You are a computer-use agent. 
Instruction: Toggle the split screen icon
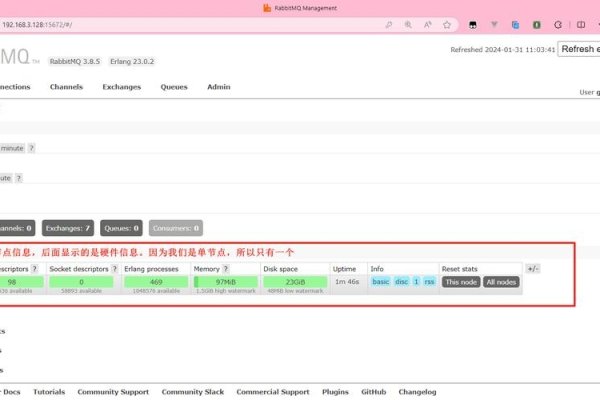coord(581,25)
